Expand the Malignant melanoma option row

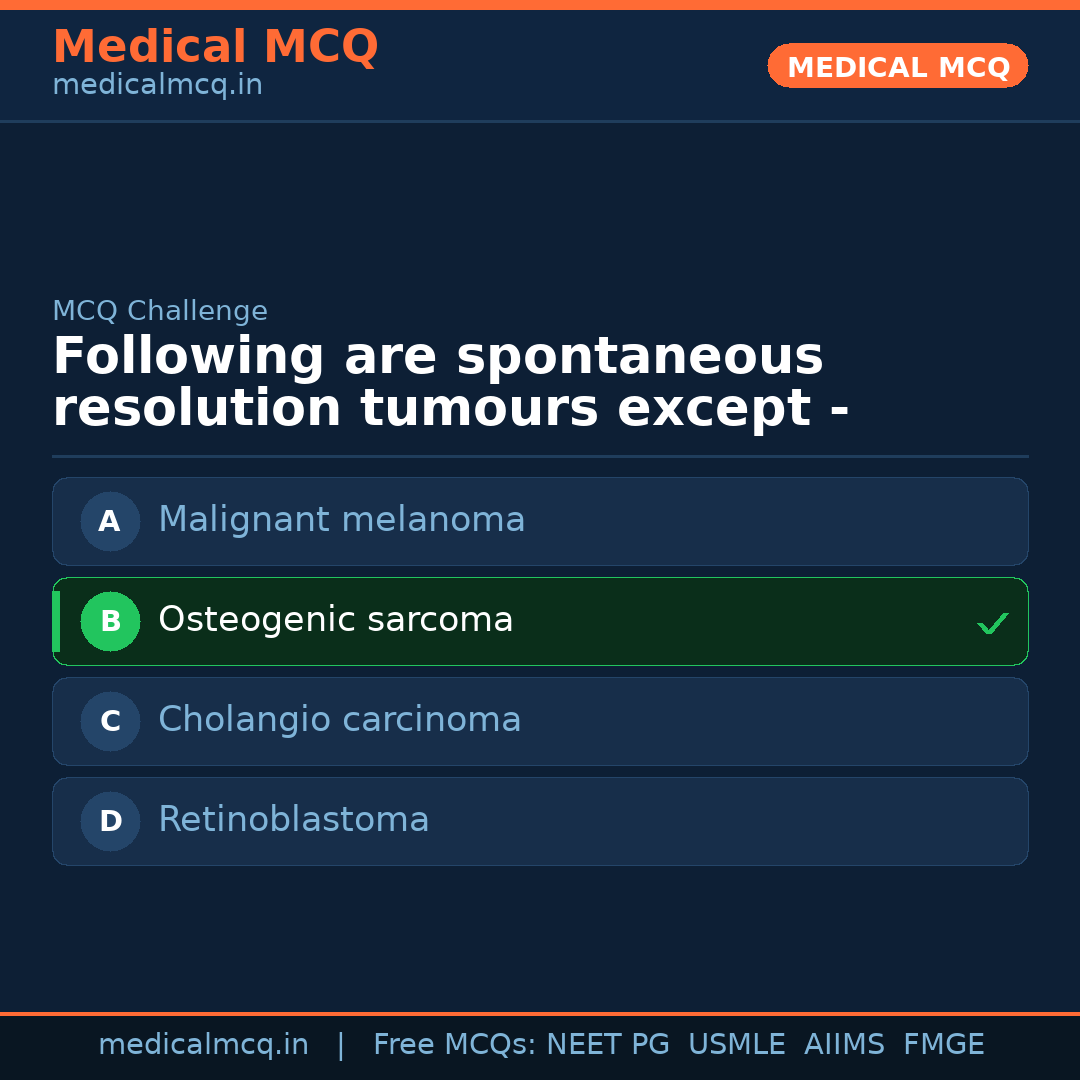pos(540,521)
